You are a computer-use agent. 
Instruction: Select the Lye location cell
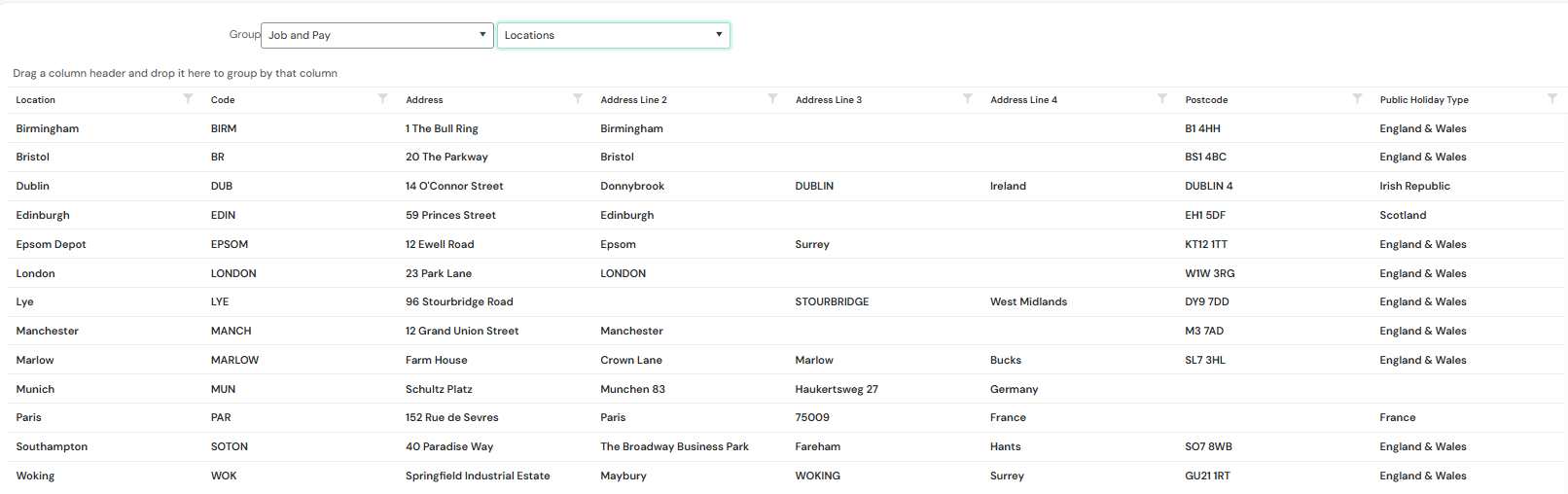25,301
